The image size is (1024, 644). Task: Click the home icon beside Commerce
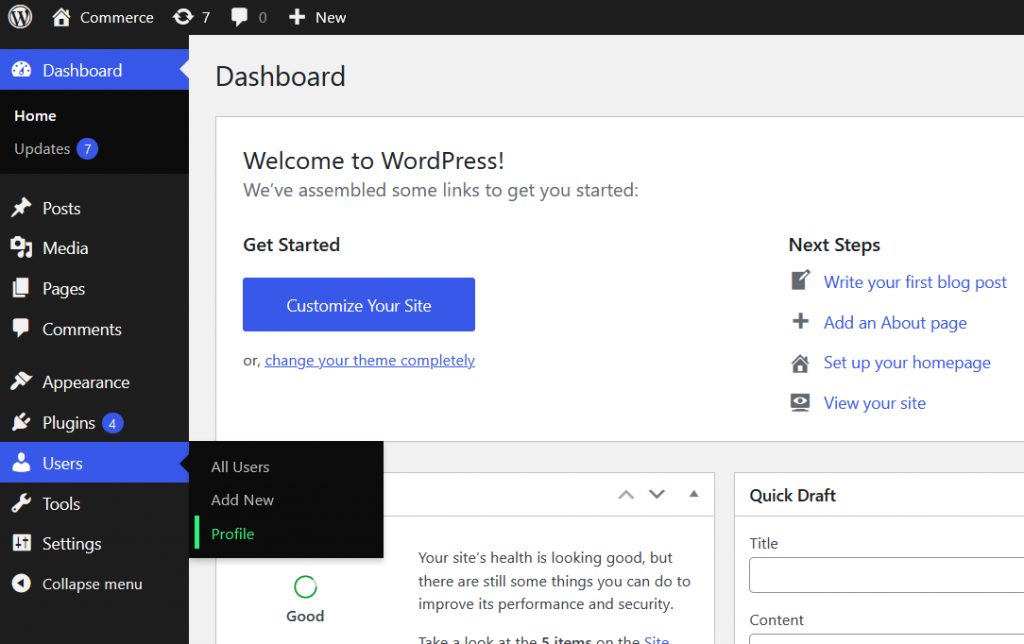tap(61, 17)
